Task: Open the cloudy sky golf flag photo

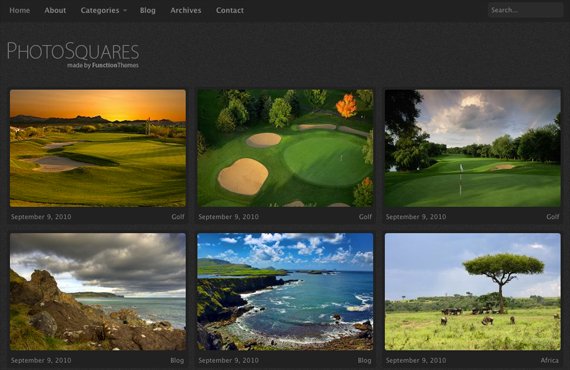Action: 473,148
